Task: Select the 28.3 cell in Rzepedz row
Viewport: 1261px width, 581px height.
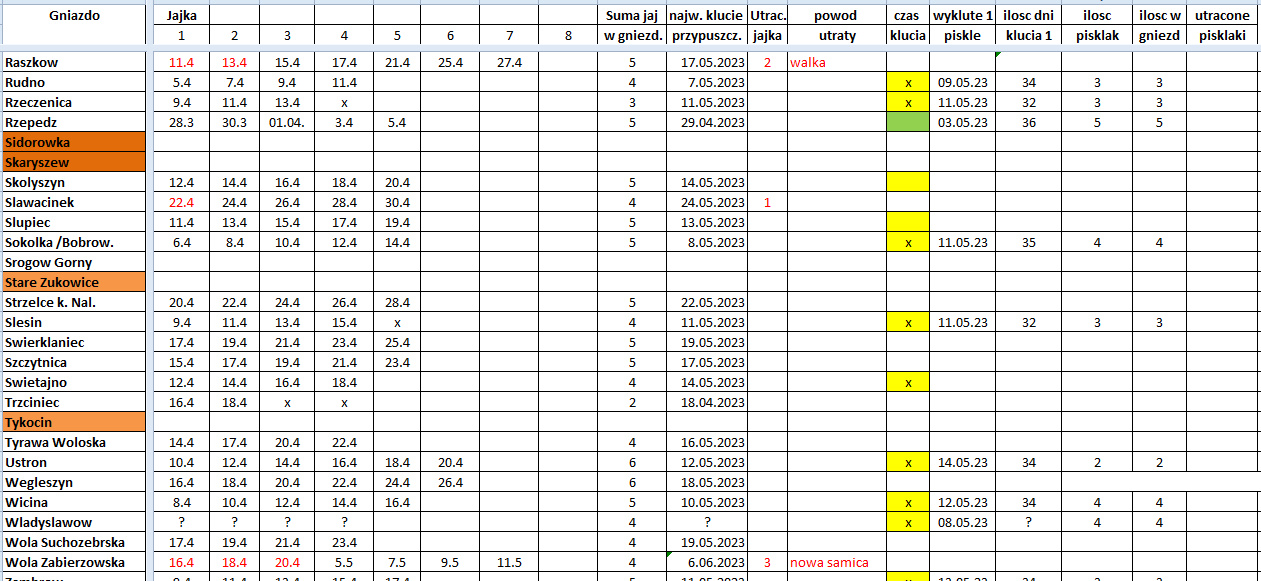Action: pyautogui.click(x=181, y=122)
